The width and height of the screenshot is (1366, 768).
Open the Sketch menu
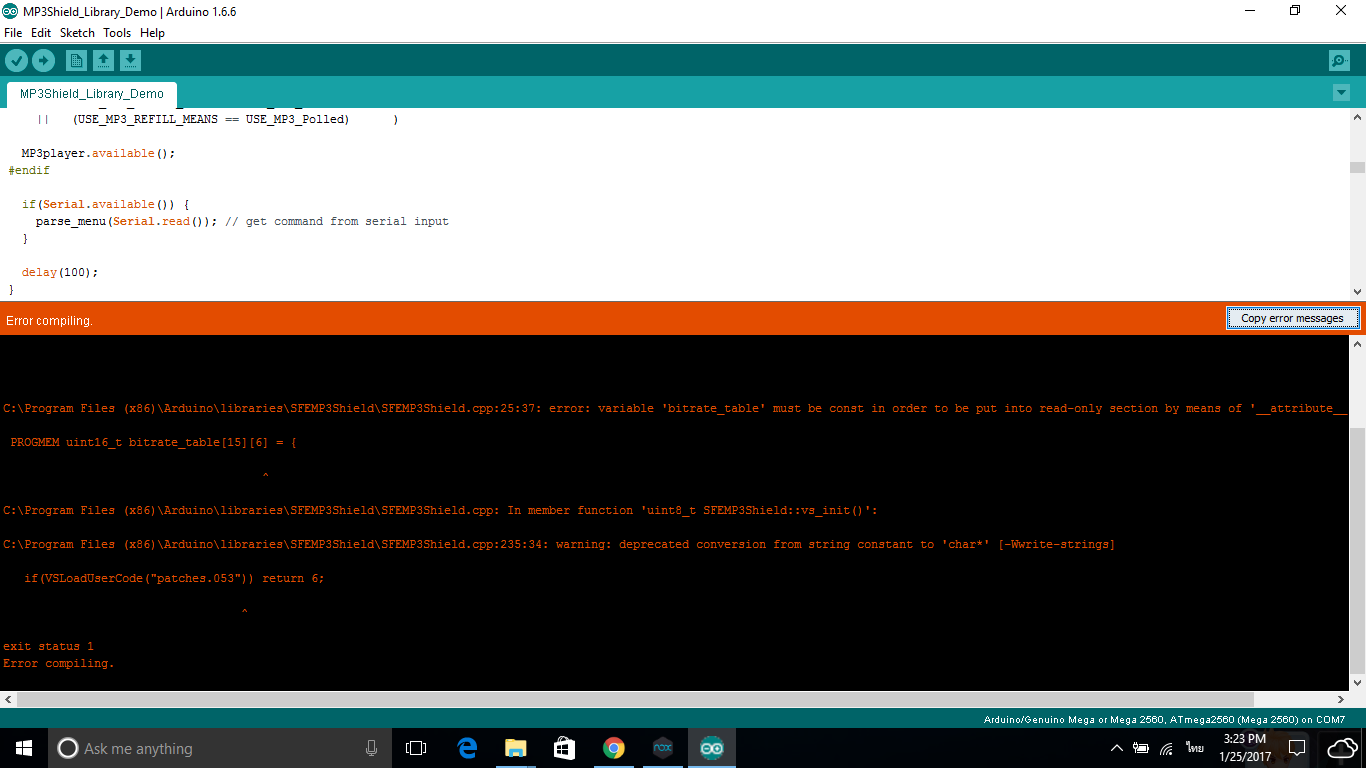click(x=77, y=33)
